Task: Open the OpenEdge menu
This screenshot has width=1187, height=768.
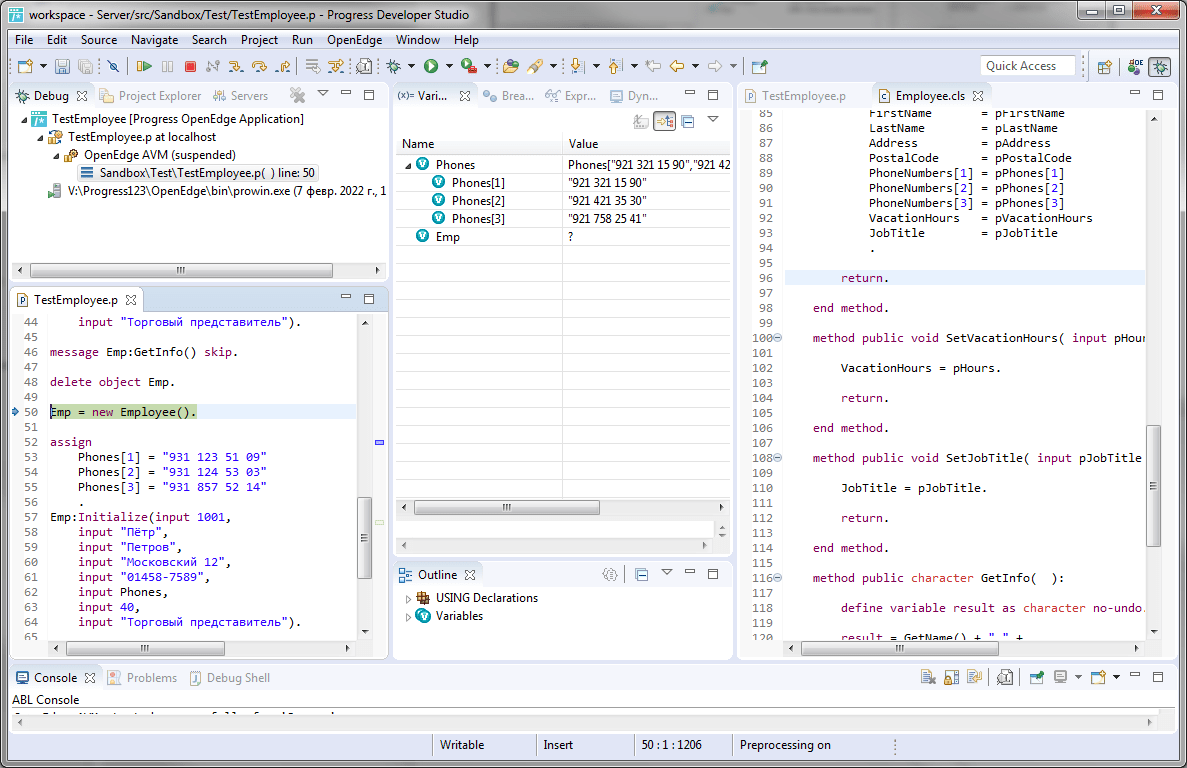Action: (x=354, y=40)
